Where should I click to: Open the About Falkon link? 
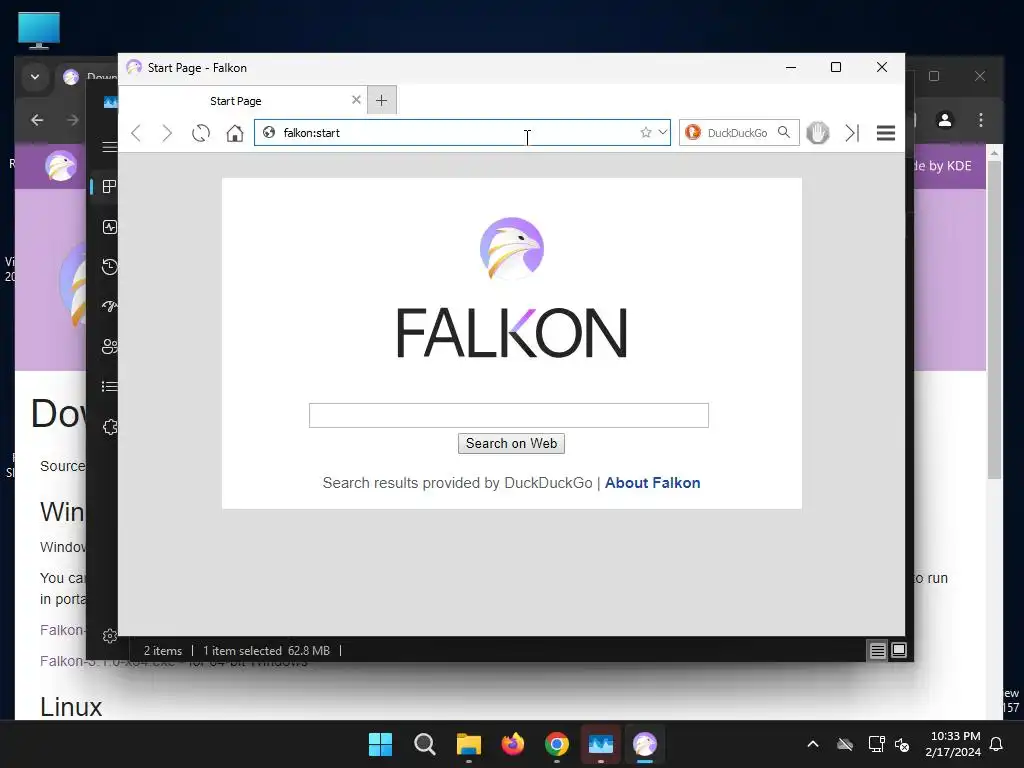[x=652, y=483]
